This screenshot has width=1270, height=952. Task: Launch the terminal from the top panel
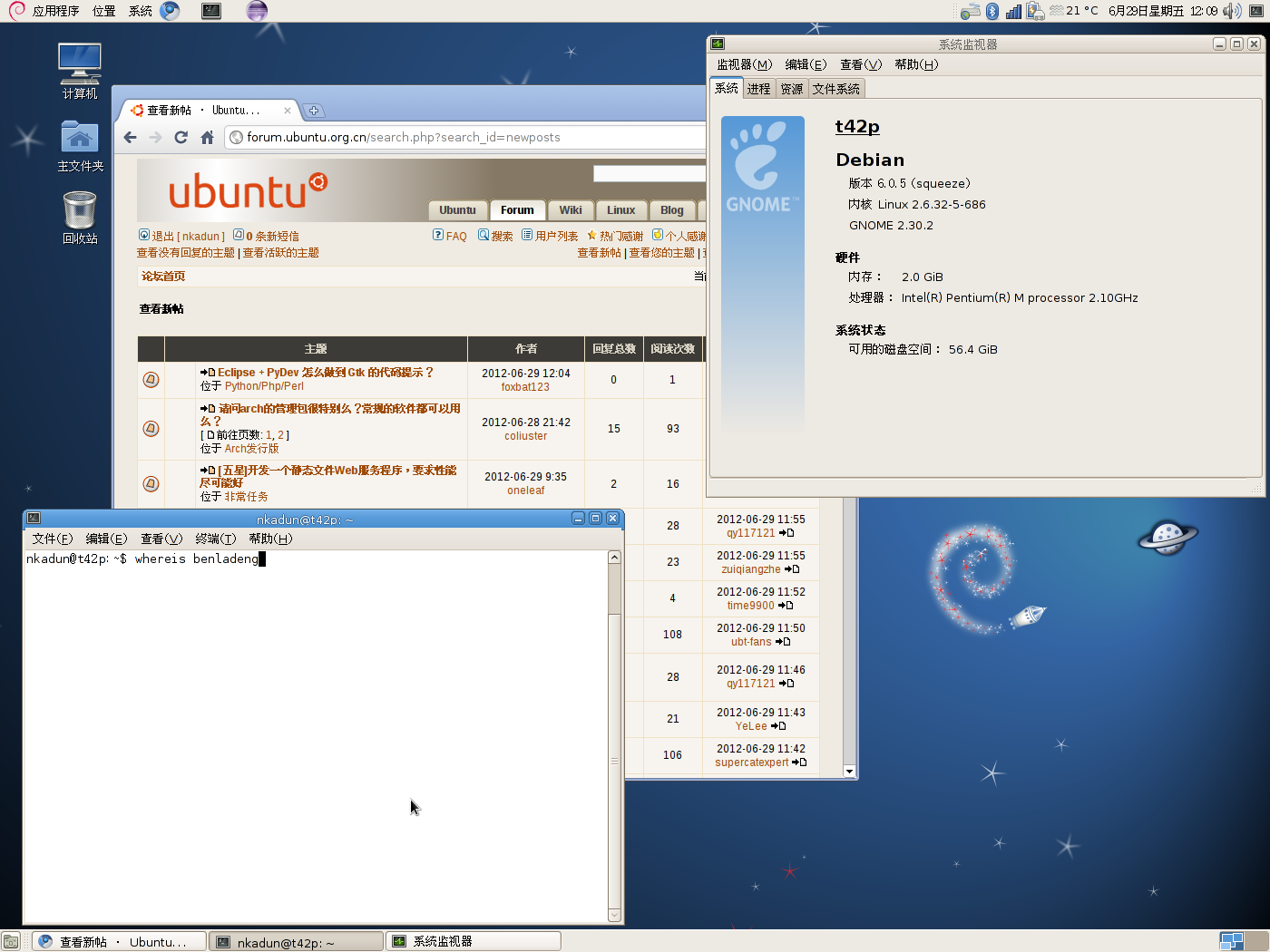click(x=211, y=11)
